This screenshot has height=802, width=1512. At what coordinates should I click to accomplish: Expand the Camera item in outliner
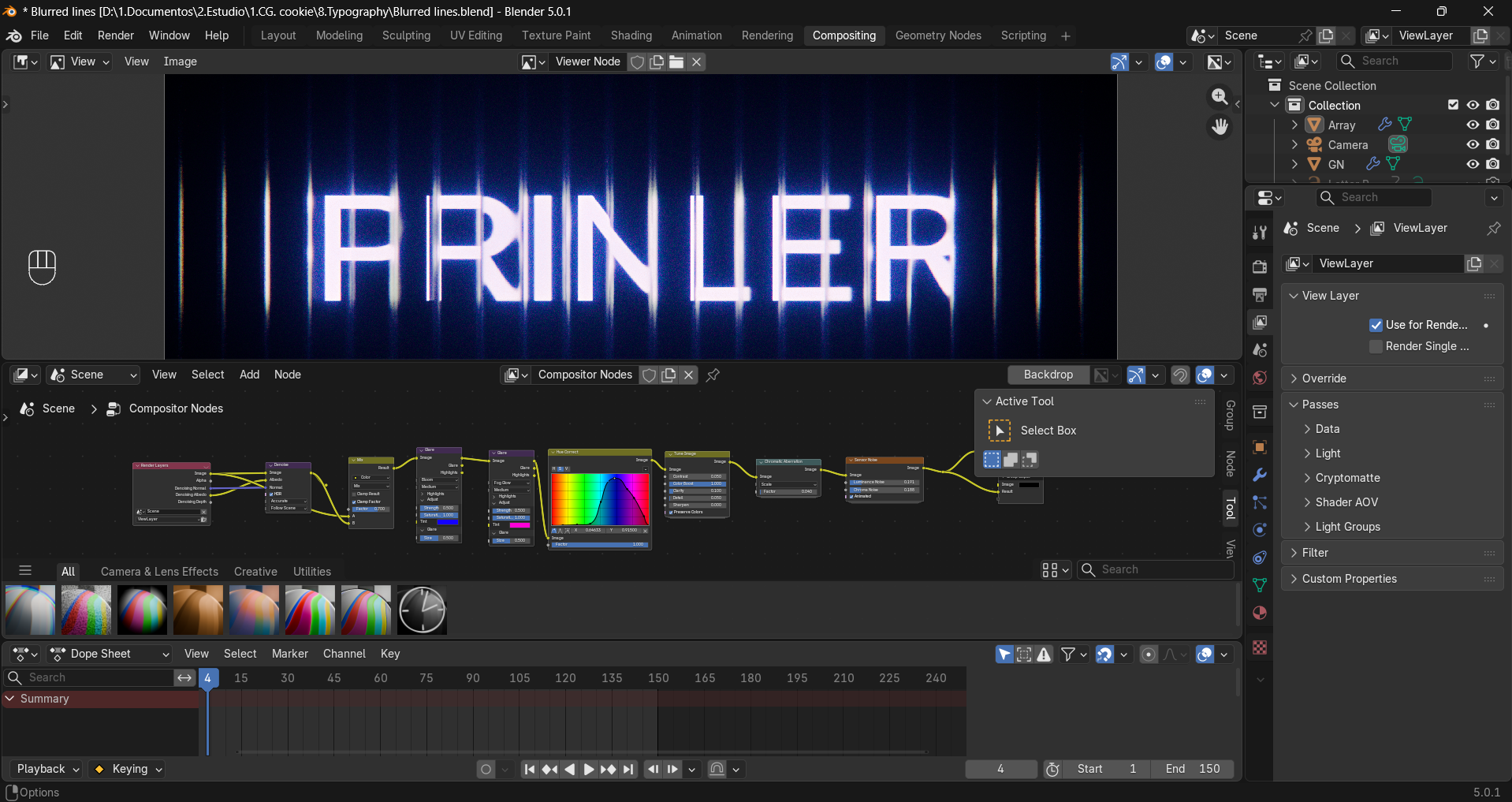[x=1294, y=144]
